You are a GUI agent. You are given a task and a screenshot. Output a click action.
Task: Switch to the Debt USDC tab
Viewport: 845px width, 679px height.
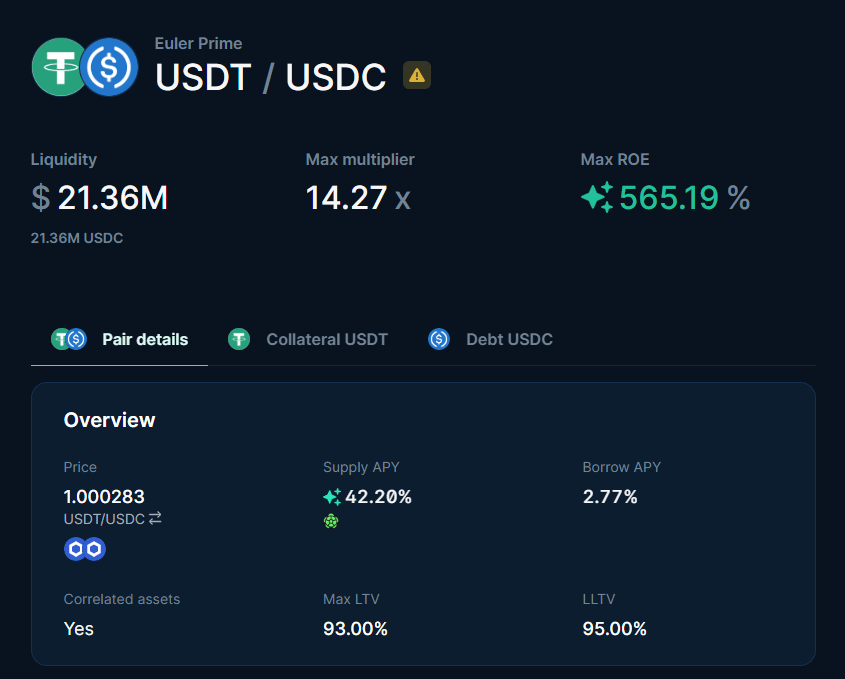click(x=490, y=340)
